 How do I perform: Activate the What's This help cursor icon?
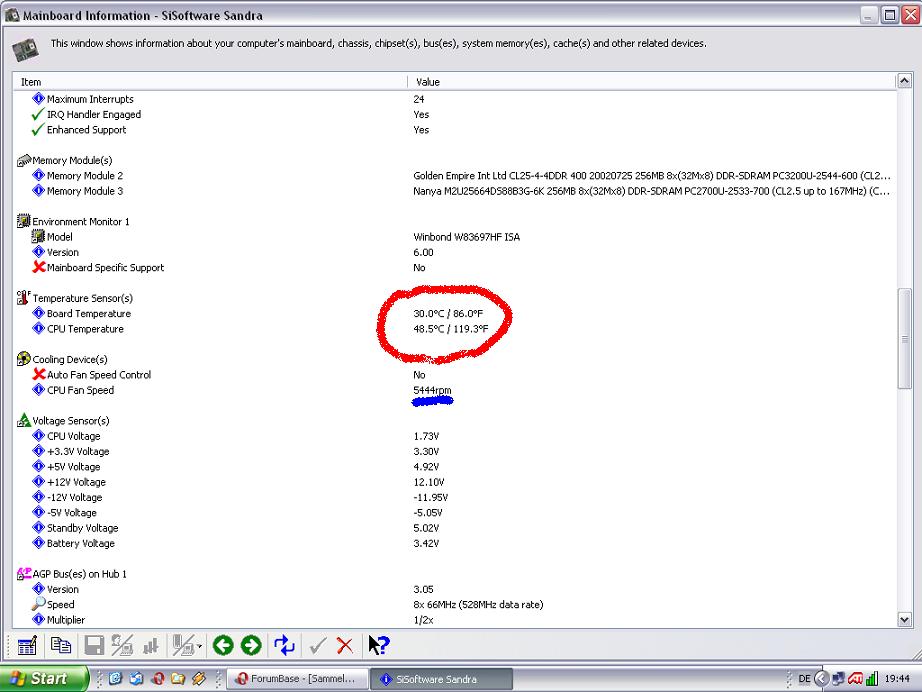coord(379,646)
